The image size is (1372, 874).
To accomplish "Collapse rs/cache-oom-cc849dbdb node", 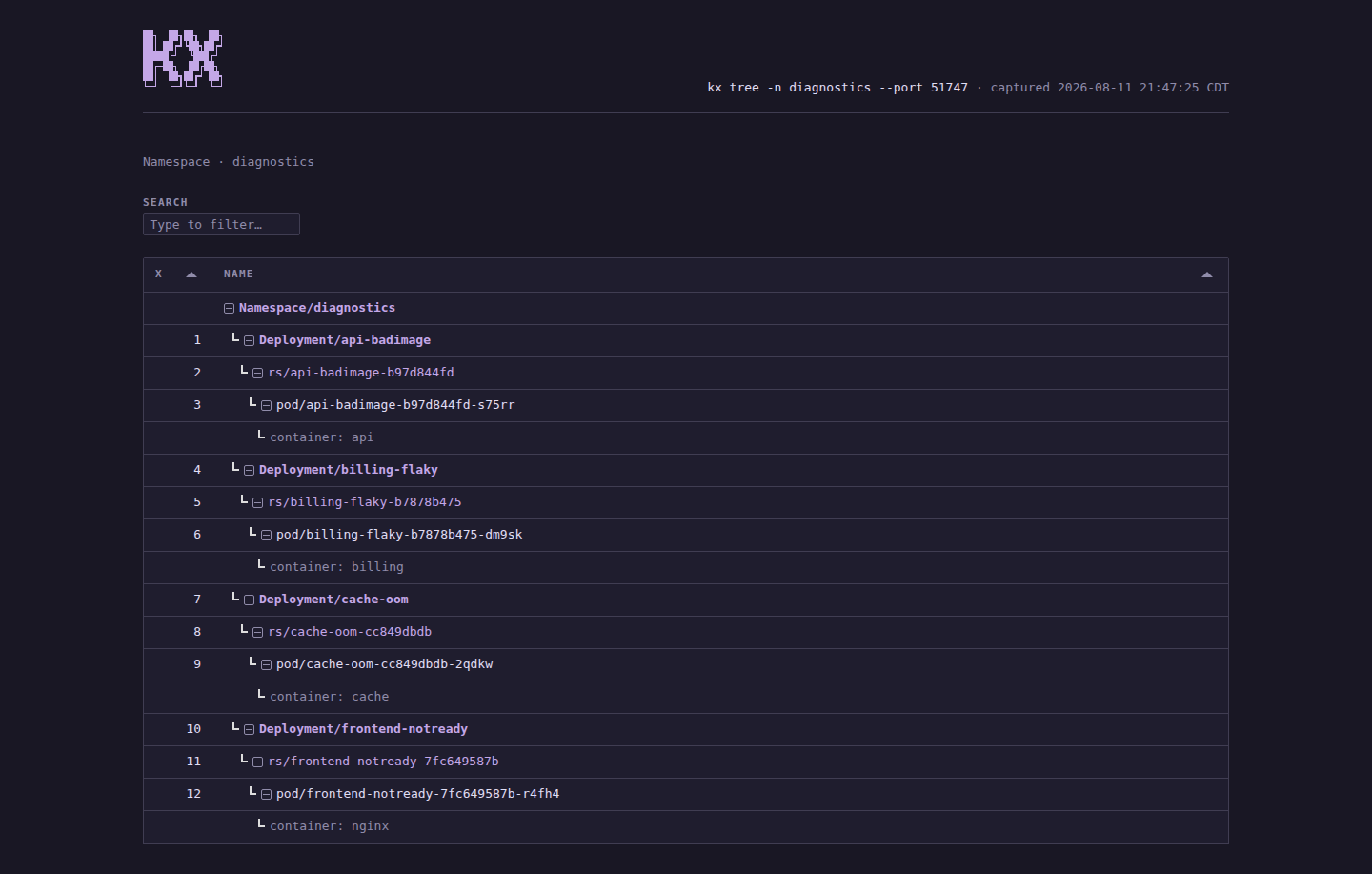I will (x=257, y=632).
